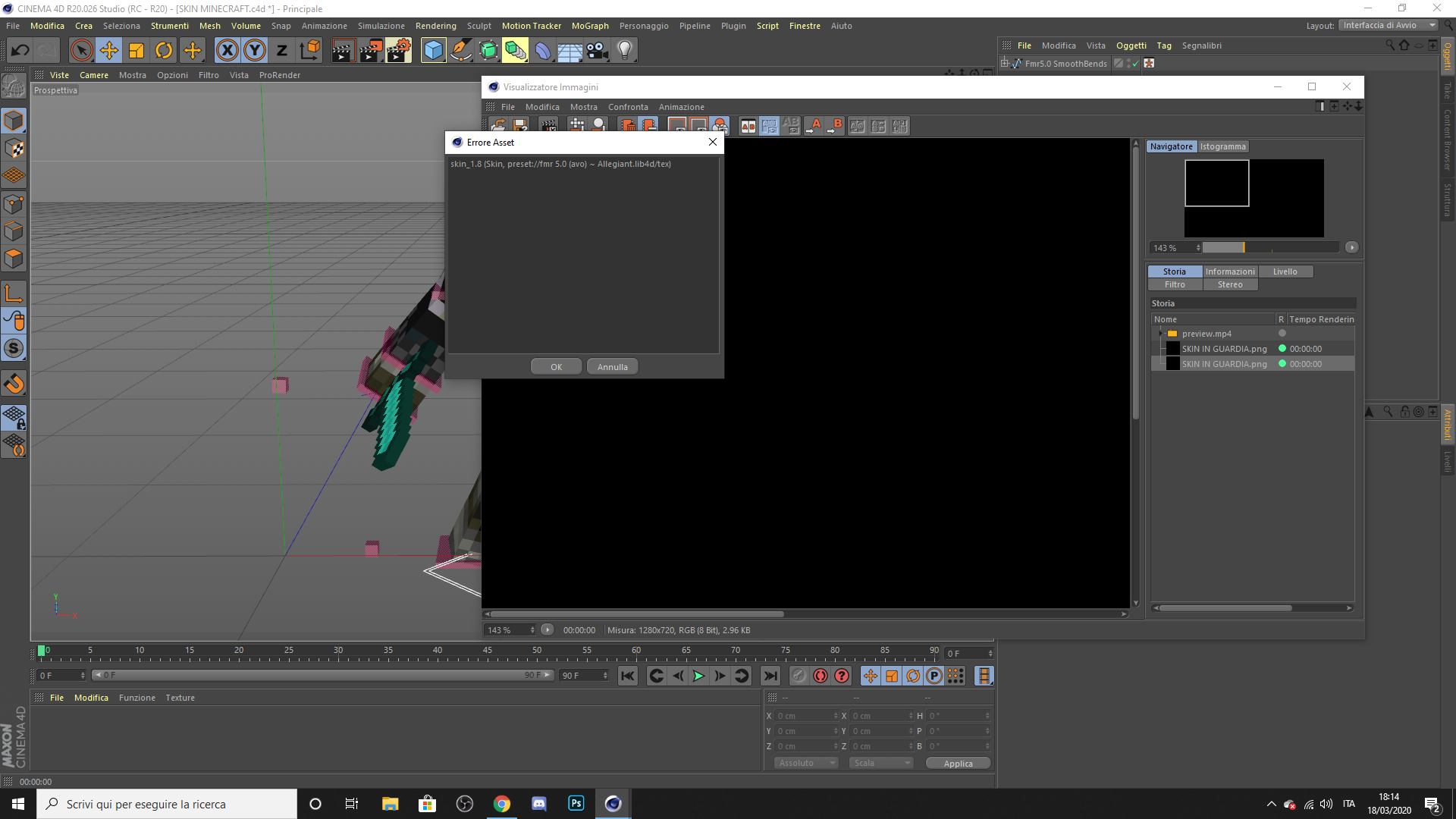Open Photoshop from taskbar
Screen dimensions: 1456x819
point(576,804)
